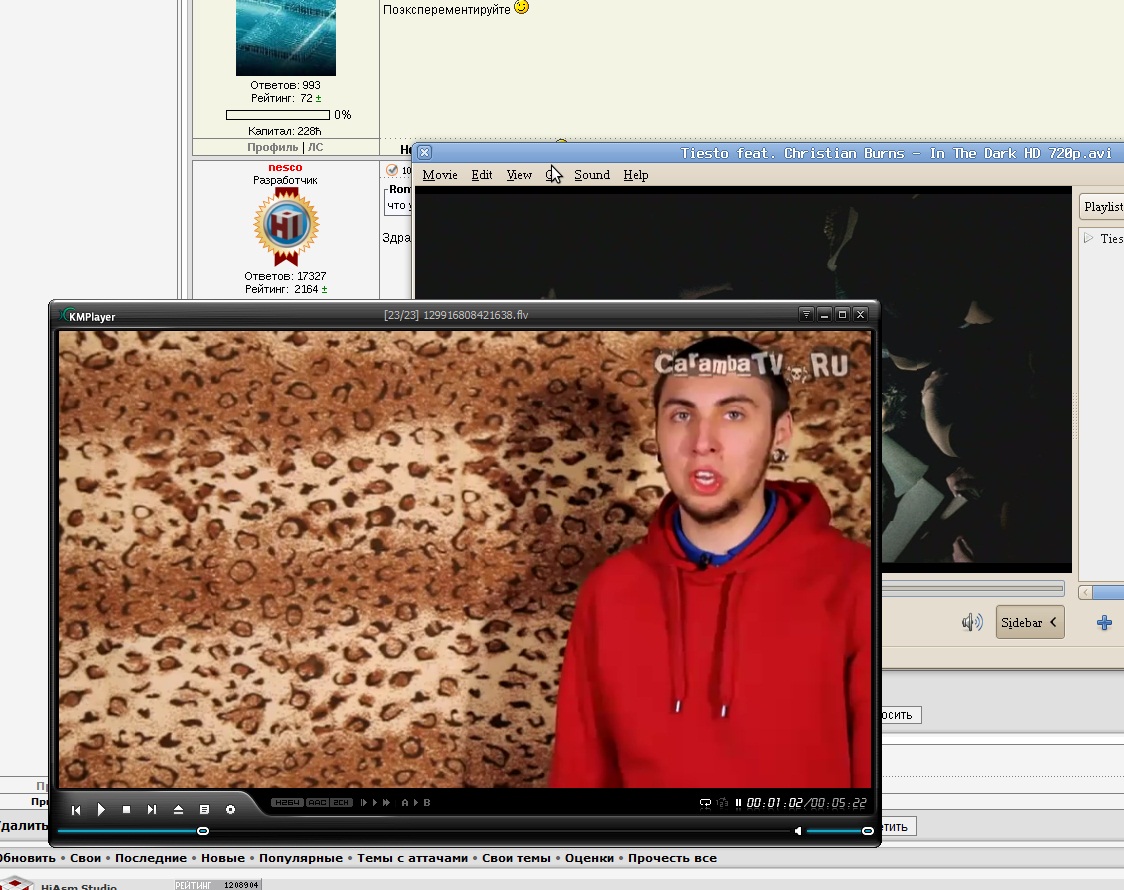
Task: Click the blue plus add-to-playlist icon
Action: pos(1104,623)
